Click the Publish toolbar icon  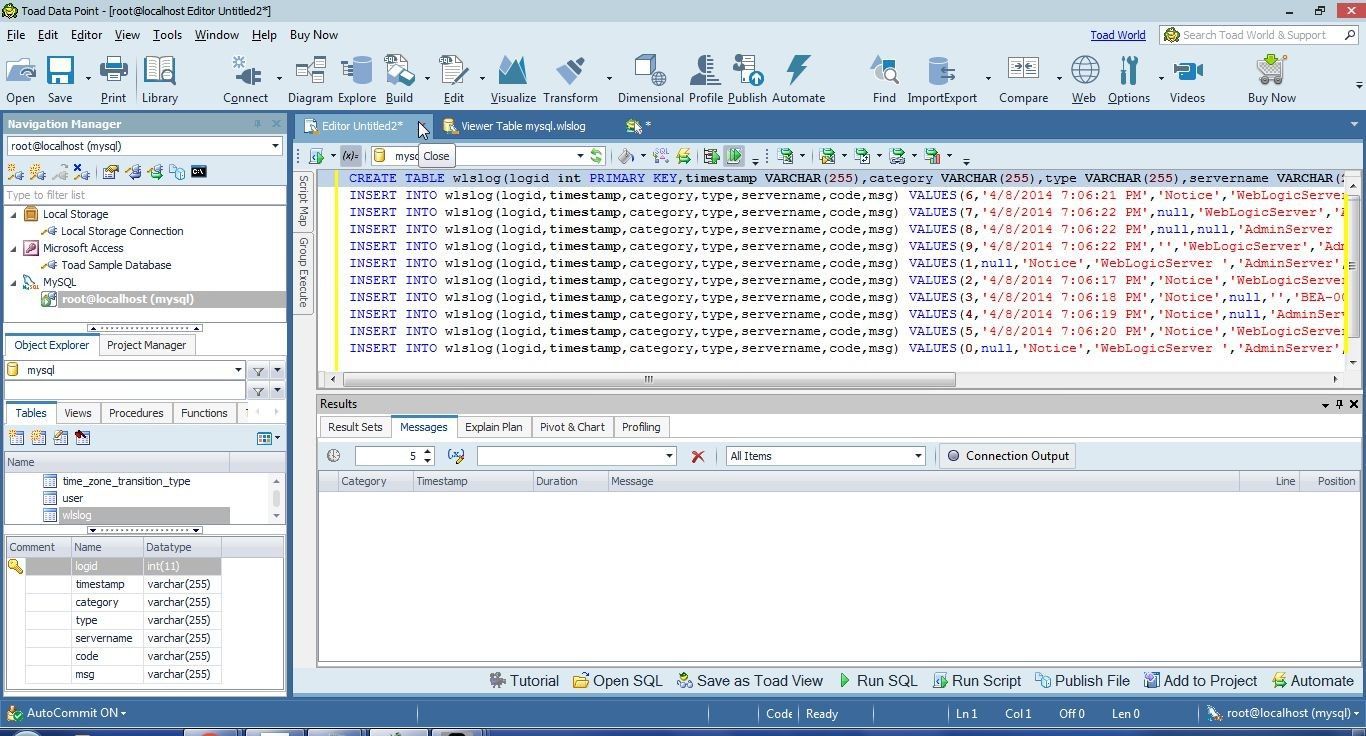(x=747, y=80)
